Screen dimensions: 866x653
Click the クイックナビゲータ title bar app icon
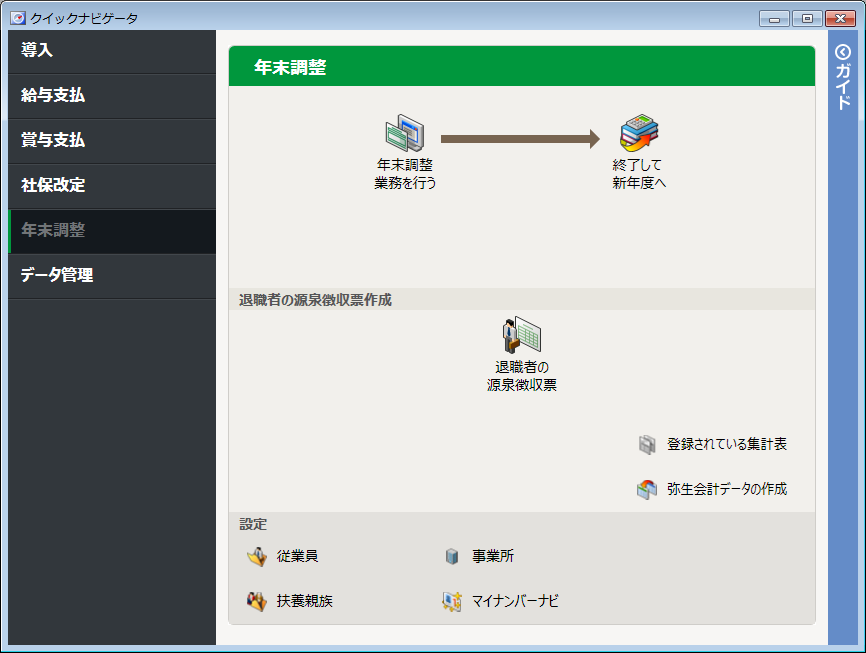point(18,18)
